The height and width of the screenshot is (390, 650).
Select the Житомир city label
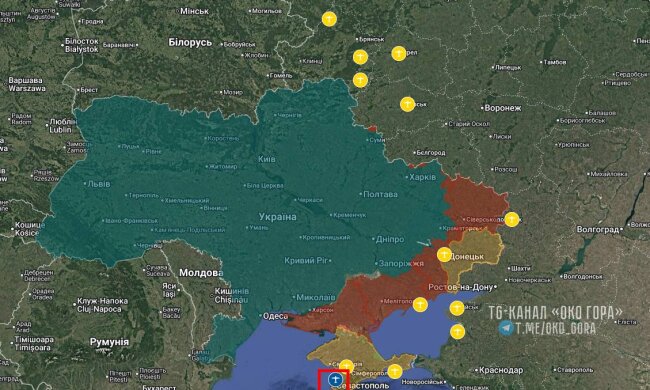223,167
